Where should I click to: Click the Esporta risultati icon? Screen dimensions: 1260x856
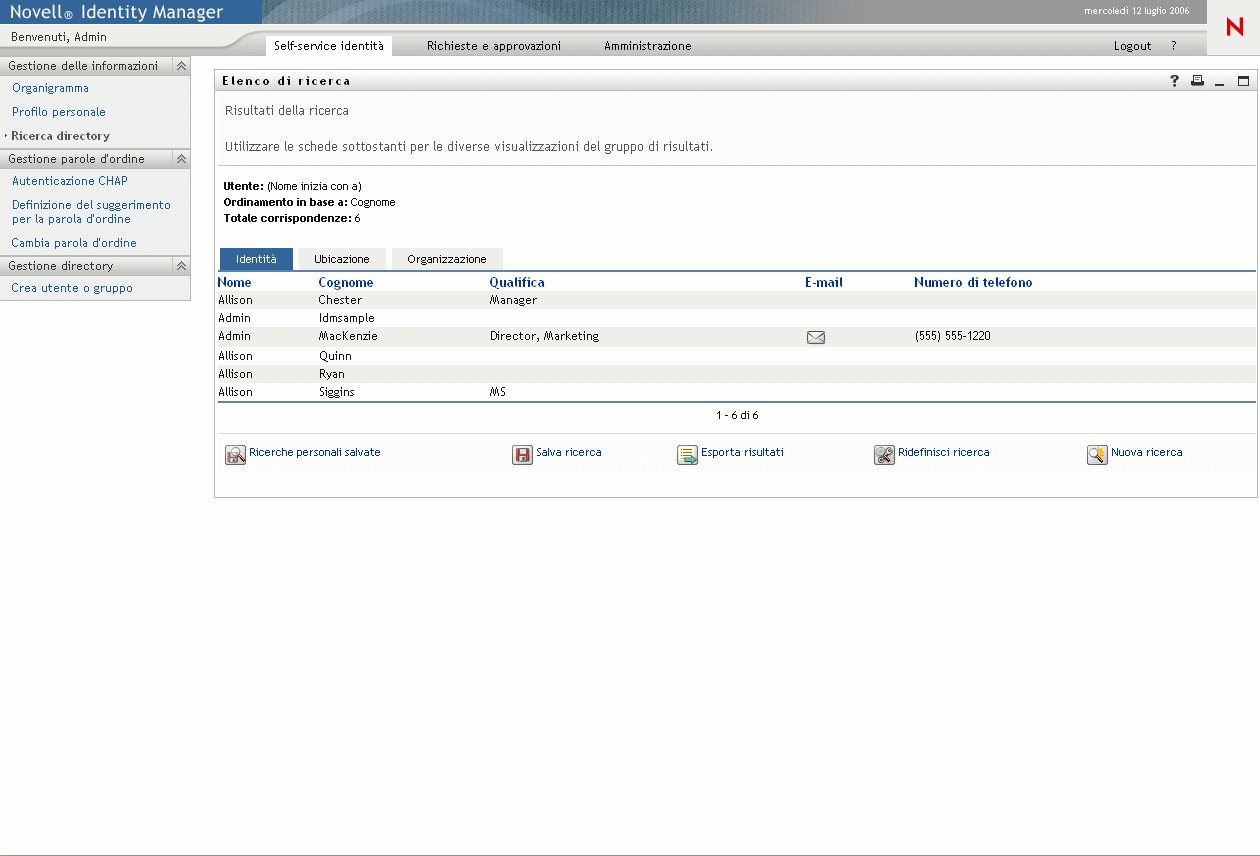tap(687, 455)
